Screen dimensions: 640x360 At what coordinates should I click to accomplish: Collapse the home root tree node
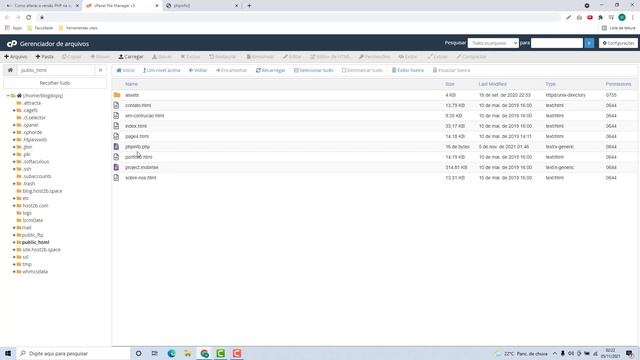[8, 96]
